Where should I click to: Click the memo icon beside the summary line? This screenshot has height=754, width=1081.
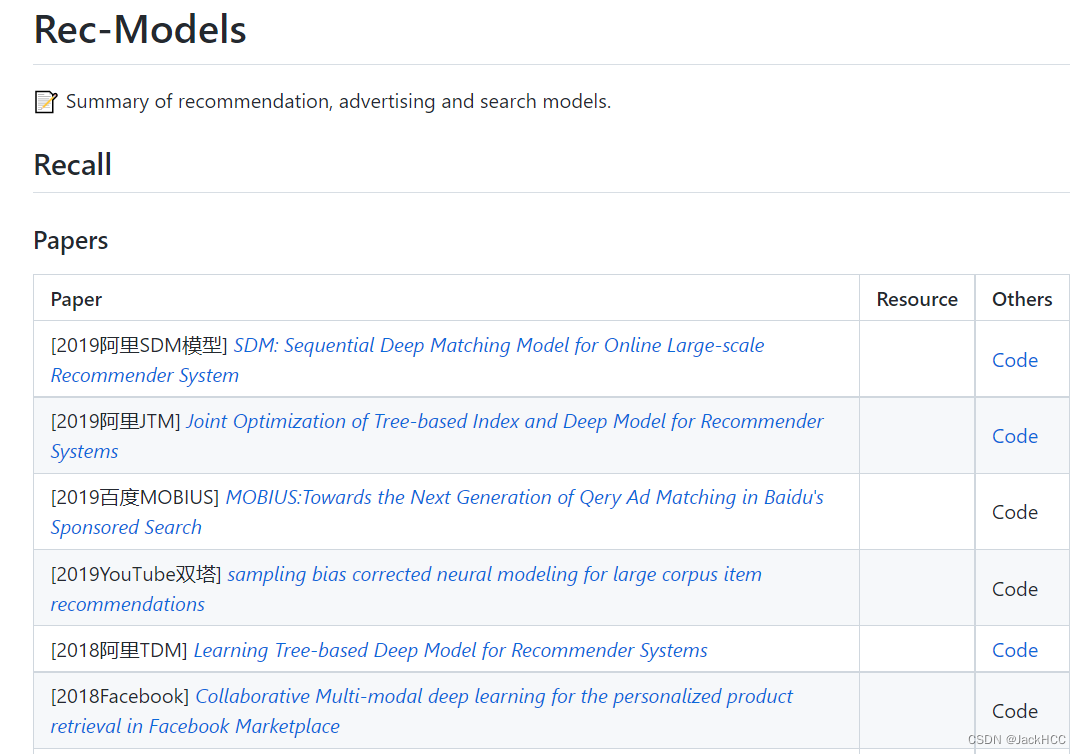click(x=46, y=102)
